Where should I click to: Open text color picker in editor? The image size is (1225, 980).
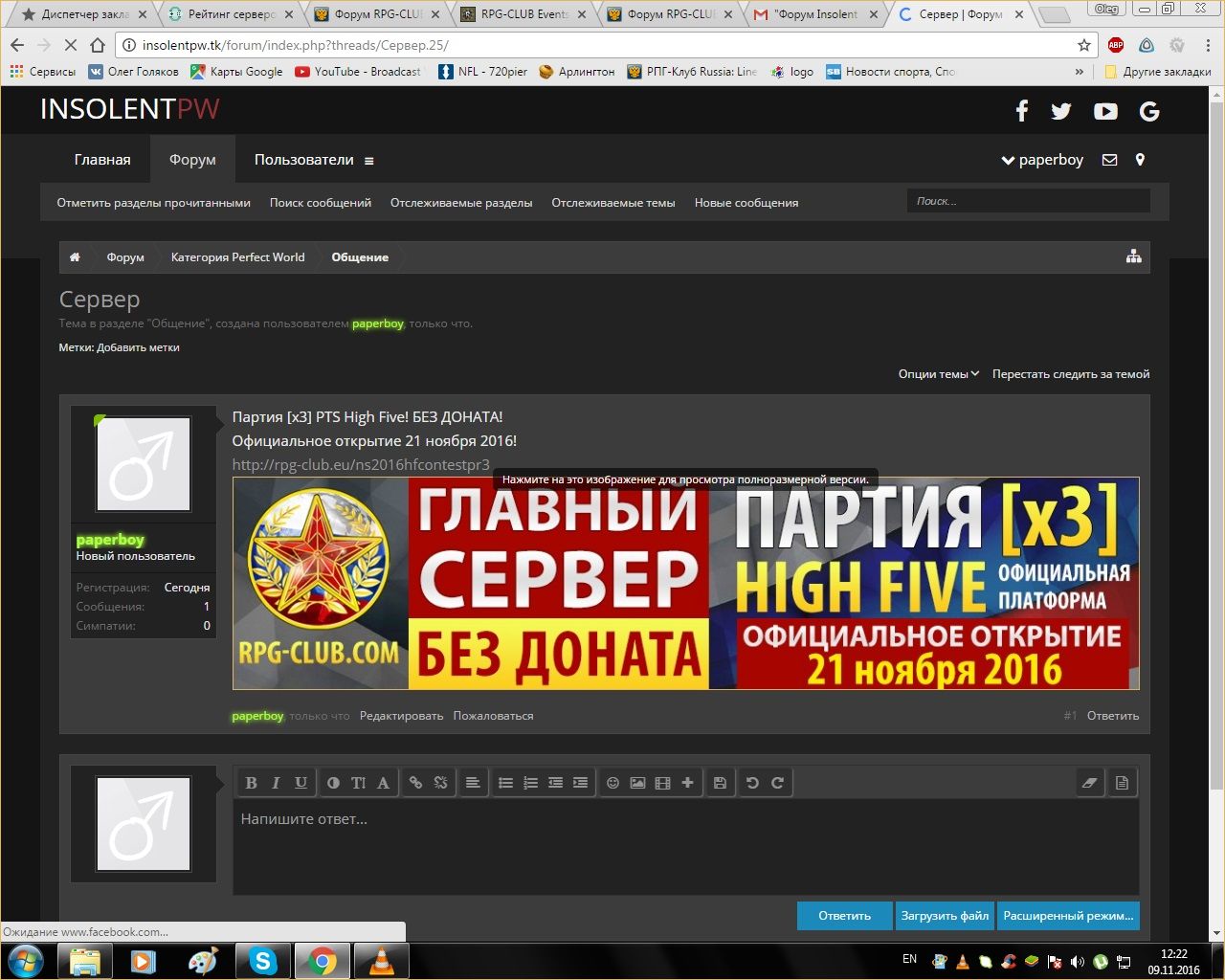333,783
